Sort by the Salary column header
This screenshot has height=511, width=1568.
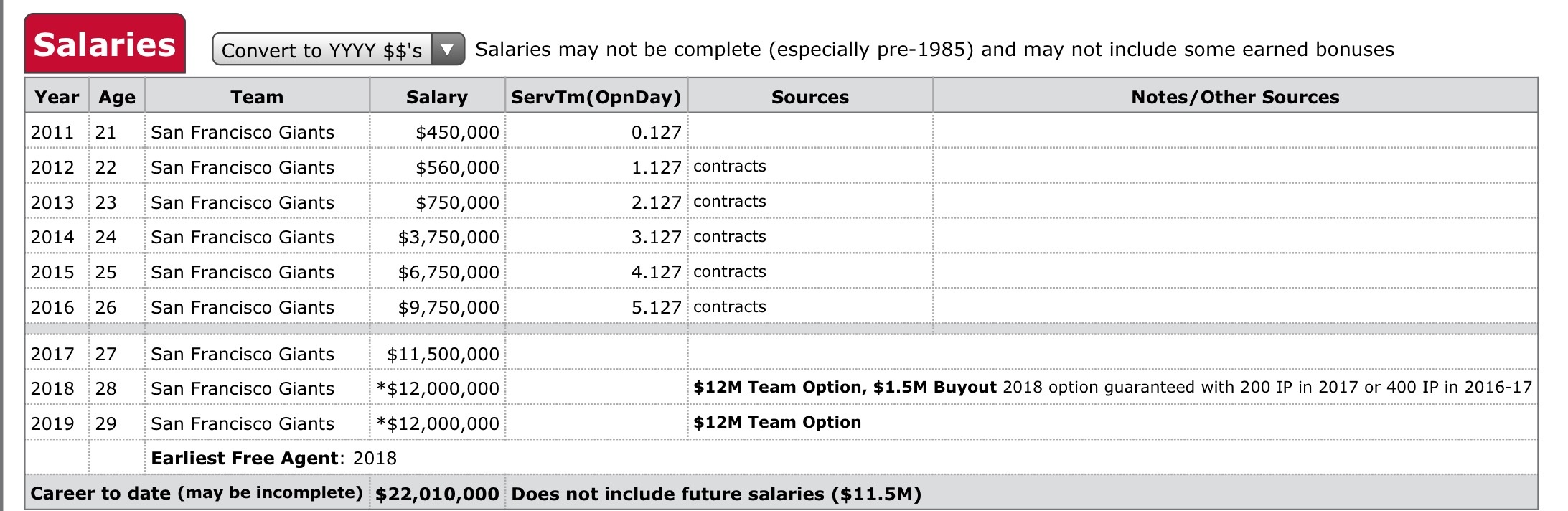click(437, 97)
